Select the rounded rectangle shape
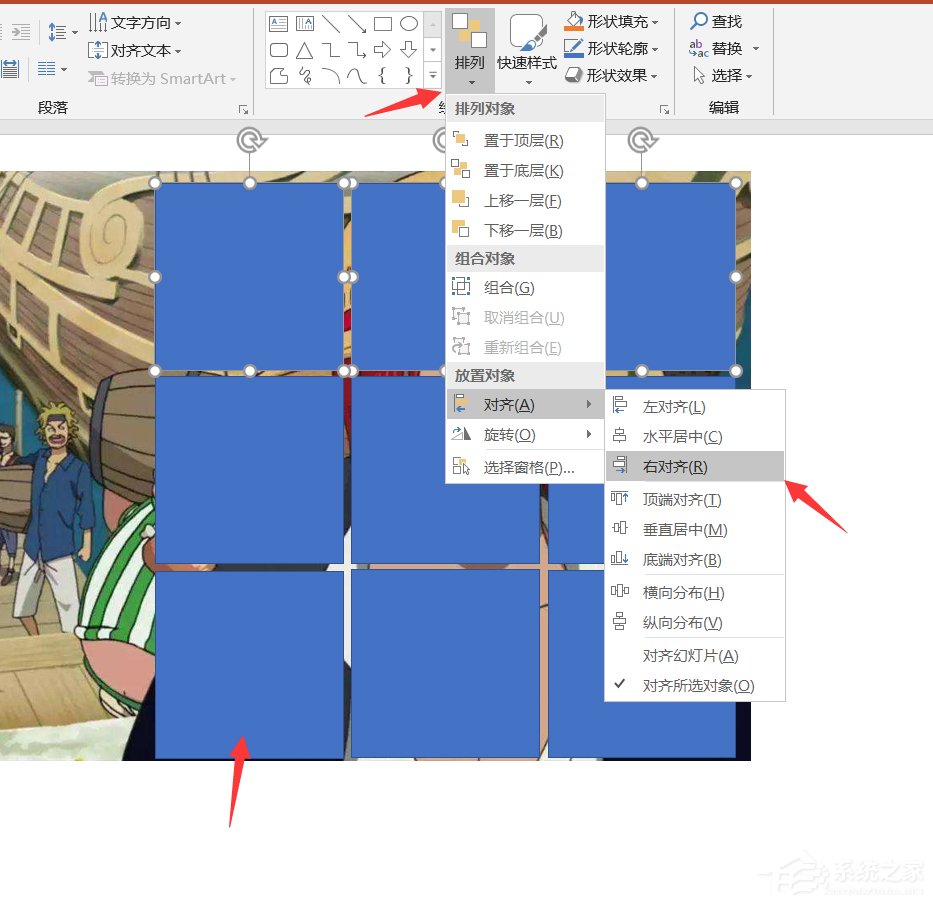This screenshot has width=933, height=904. coord(278,50)
